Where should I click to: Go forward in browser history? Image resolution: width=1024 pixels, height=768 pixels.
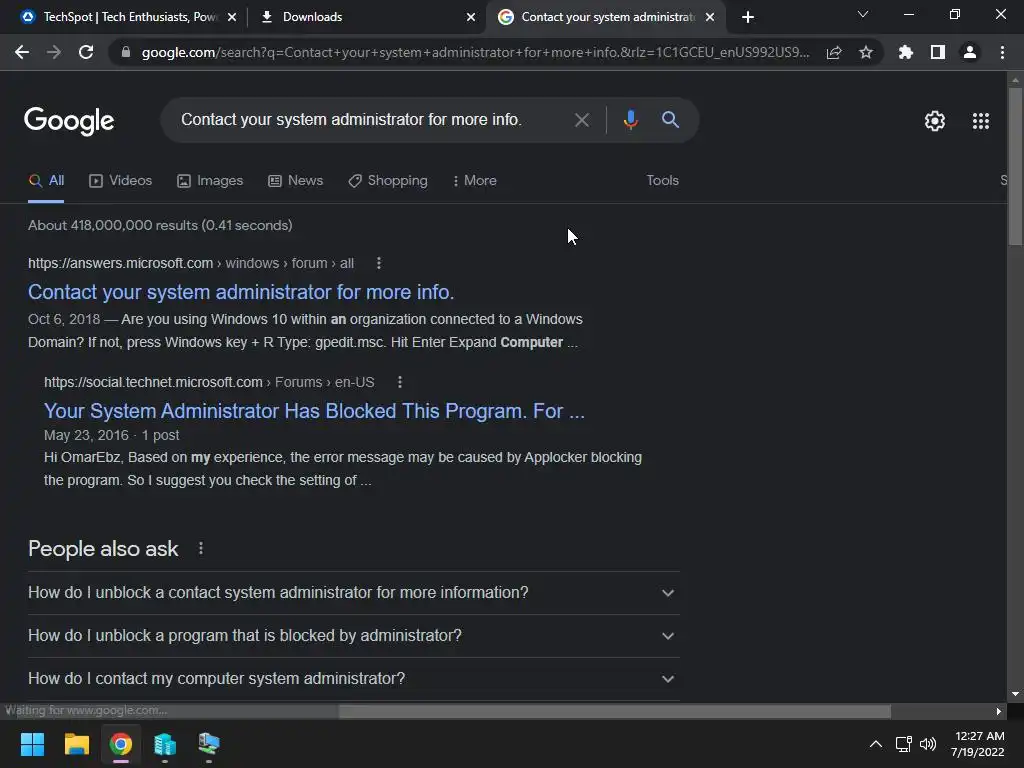54,52
